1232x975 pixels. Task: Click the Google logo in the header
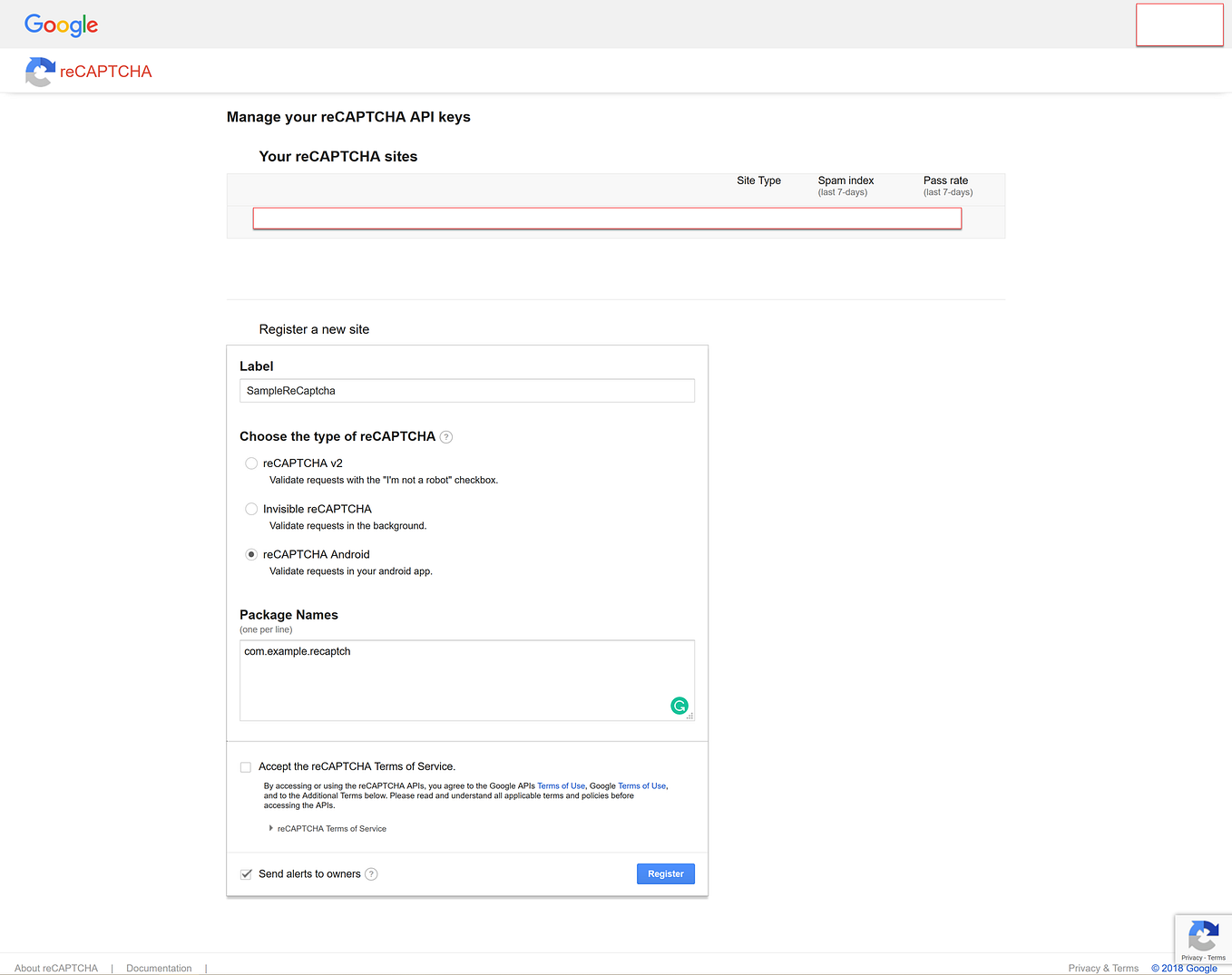(x=60, y=24)
